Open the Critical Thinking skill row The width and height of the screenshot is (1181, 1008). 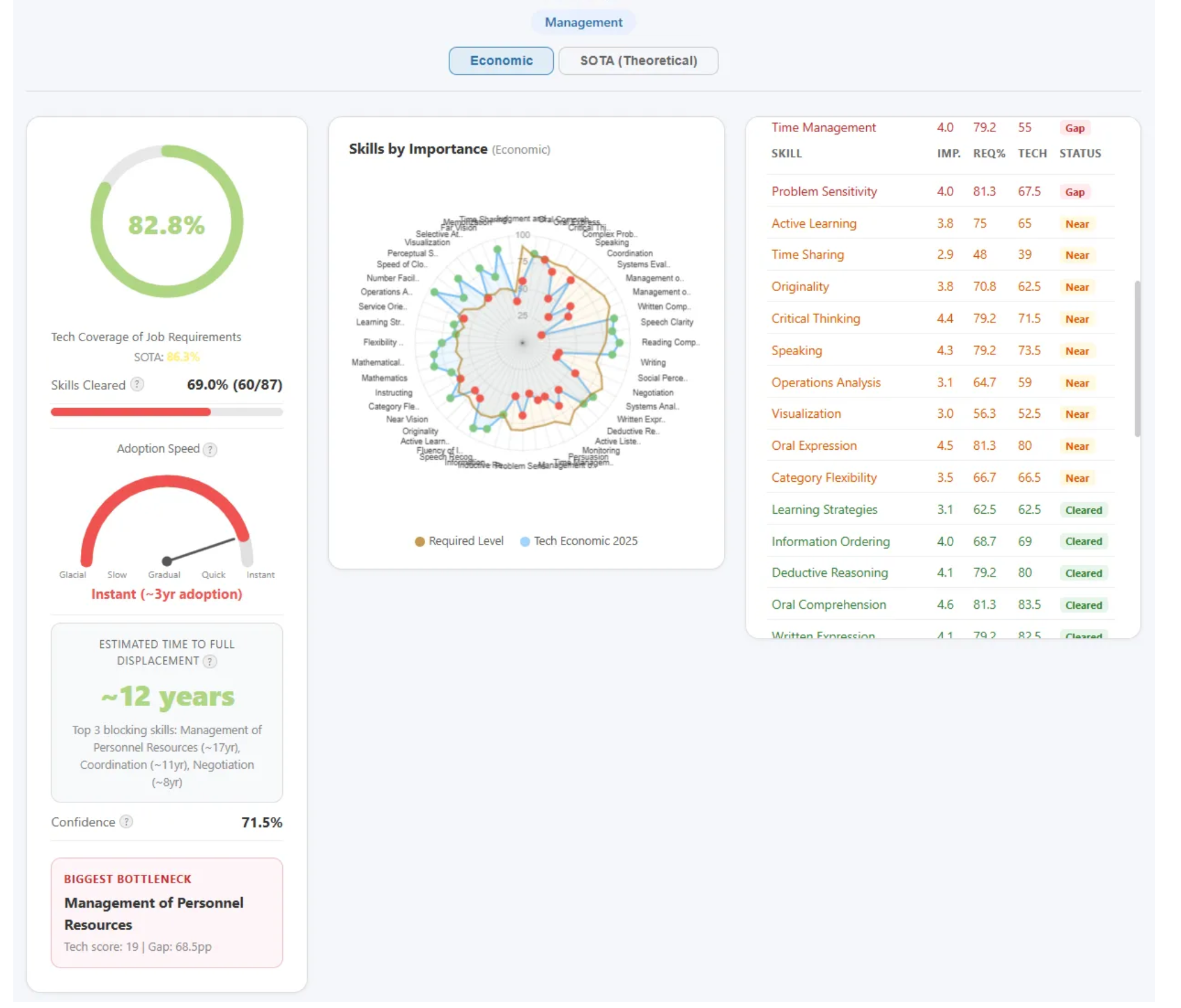[940, 319]
